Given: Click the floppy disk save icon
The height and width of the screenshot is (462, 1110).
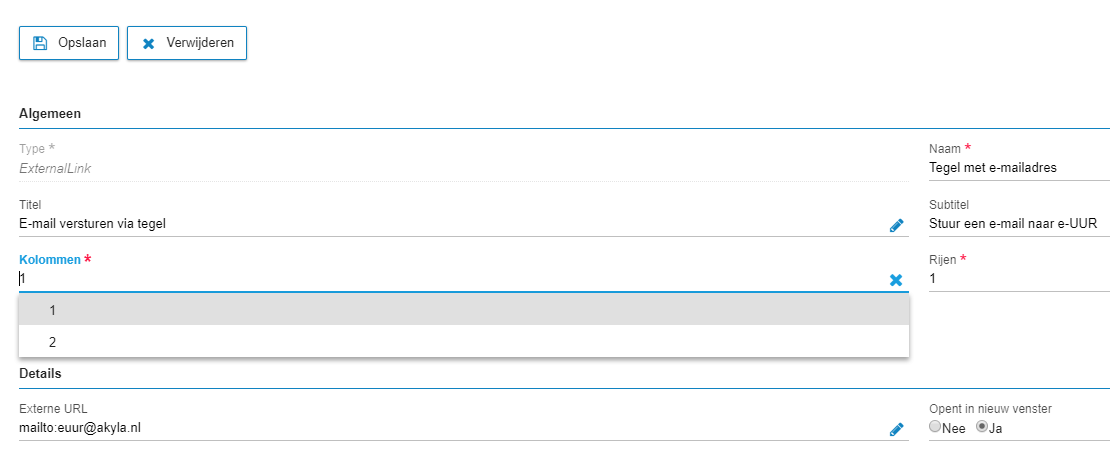Looking at the screenshot, I should click(x=40, y=43).
